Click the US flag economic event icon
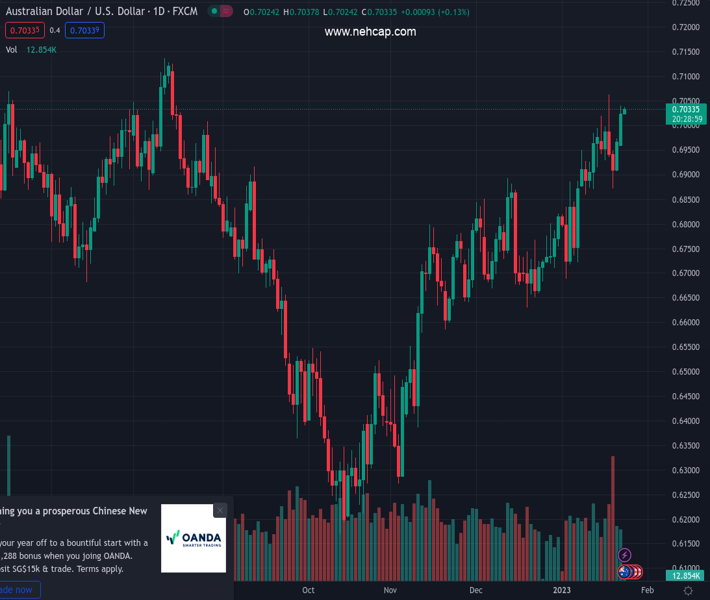Image resolution: width=710 pixels, height=600 pixels. (636, 572)
